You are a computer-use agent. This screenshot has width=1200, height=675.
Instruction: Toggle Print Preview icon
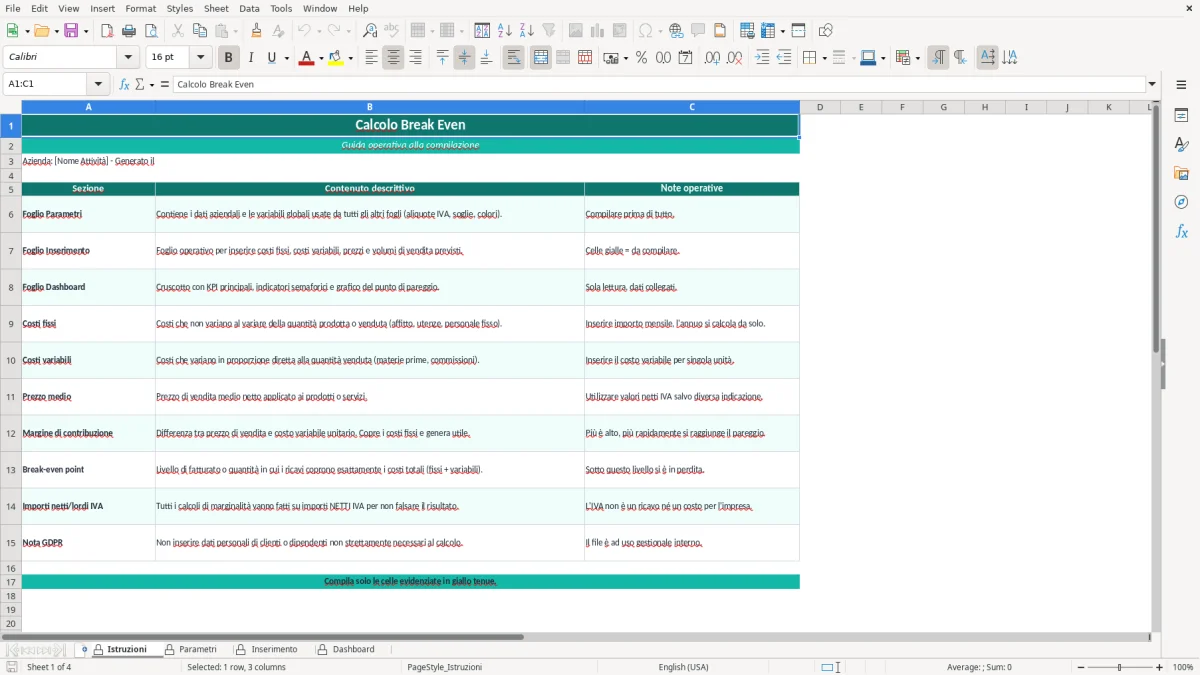151,31
